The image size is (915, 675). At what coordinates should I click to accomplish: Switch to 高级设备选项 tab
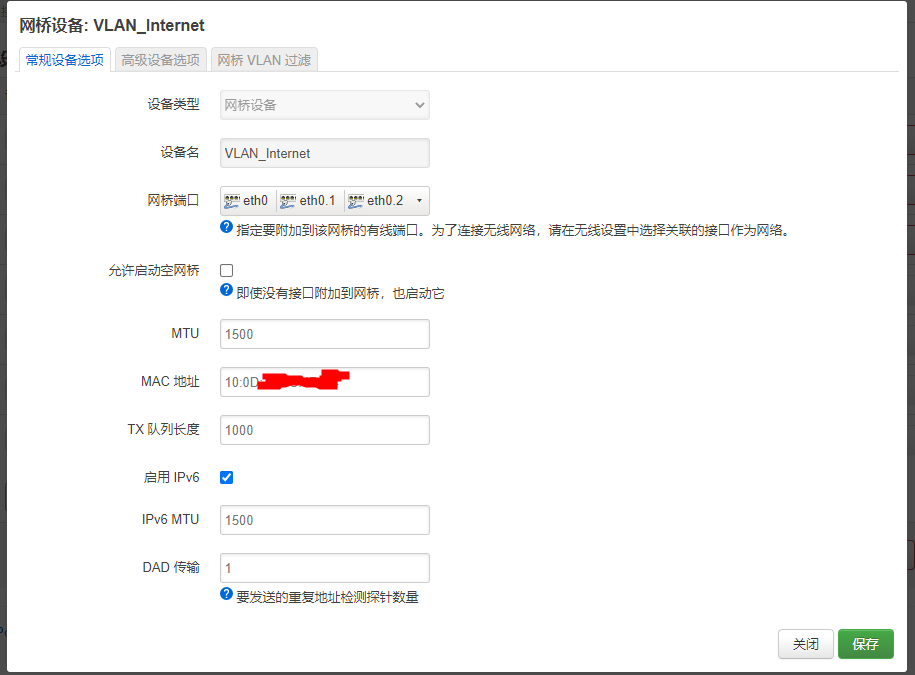160,60
